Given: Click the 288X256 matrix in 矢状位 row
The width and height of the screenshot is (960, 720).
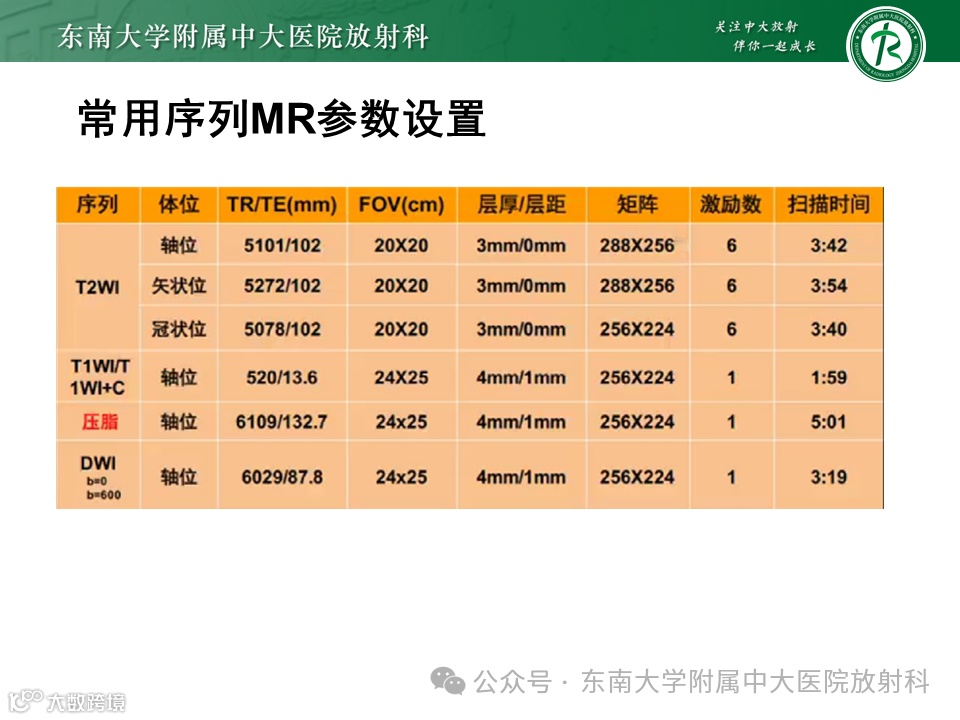Looking at the screenshot, I should [637, 286].
